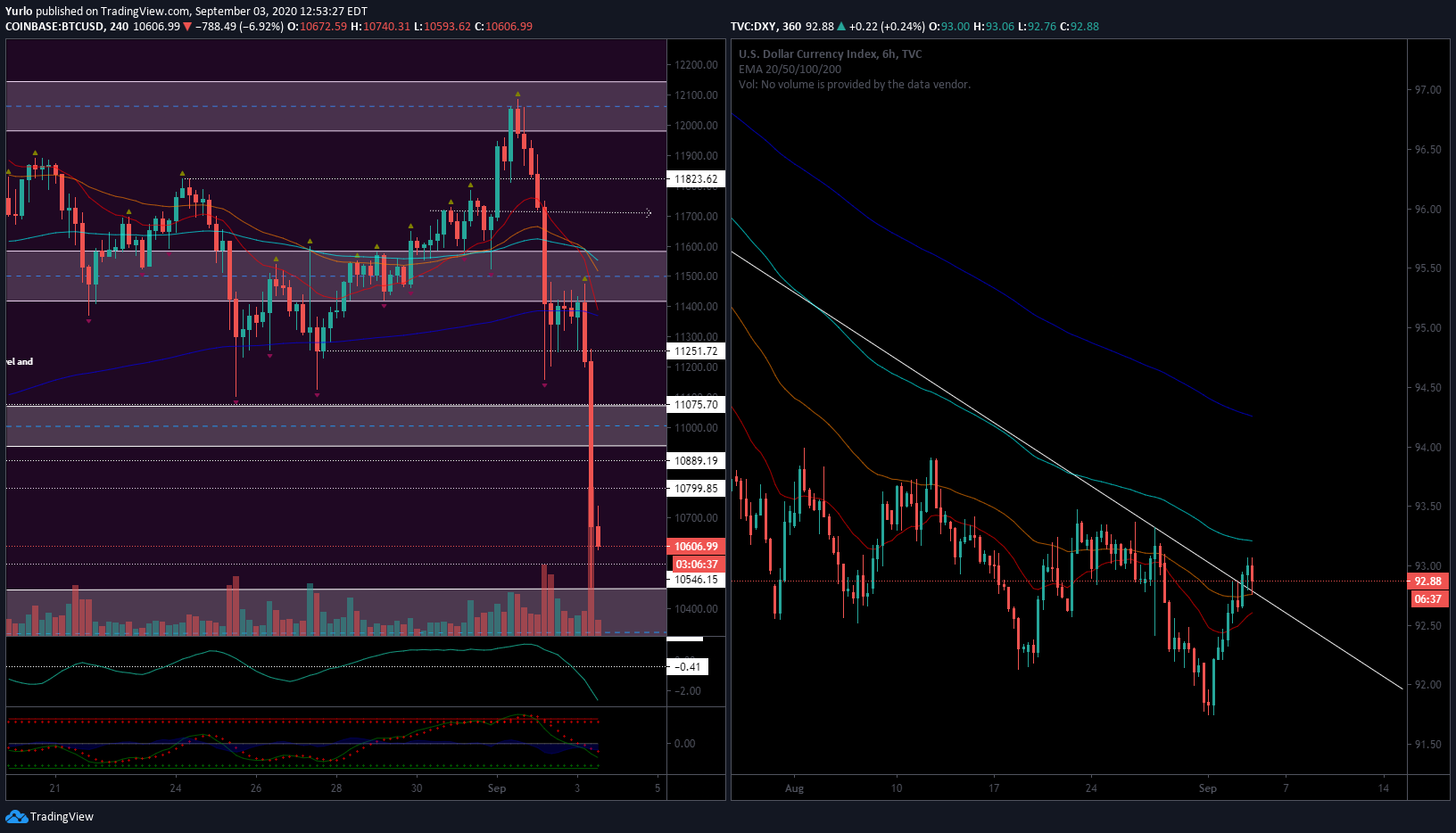Select the COINBASE:BTCUSD, 240 symbol title
This screenshot has height=833, width=1456.
tap(67, 26)
